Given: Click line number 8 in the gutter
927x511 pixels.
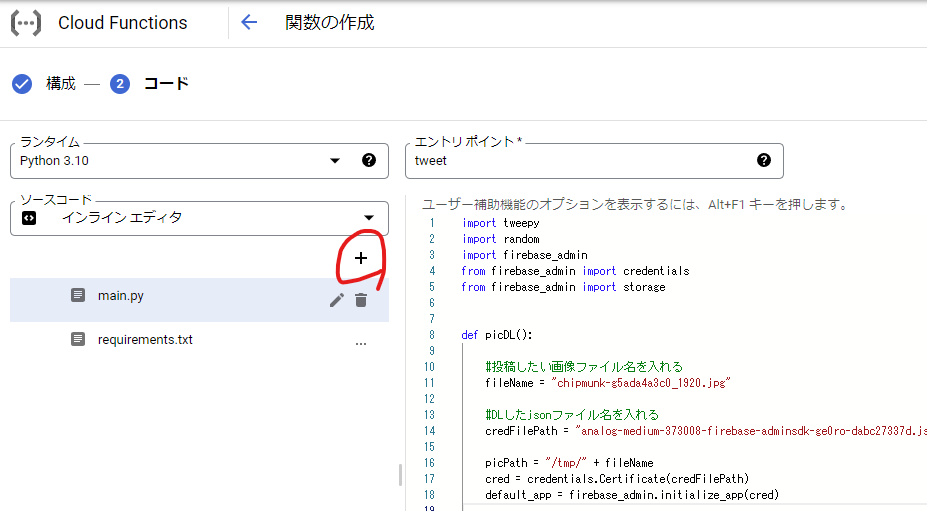Looking at the screenshot, I should click(x=432, y=335).
